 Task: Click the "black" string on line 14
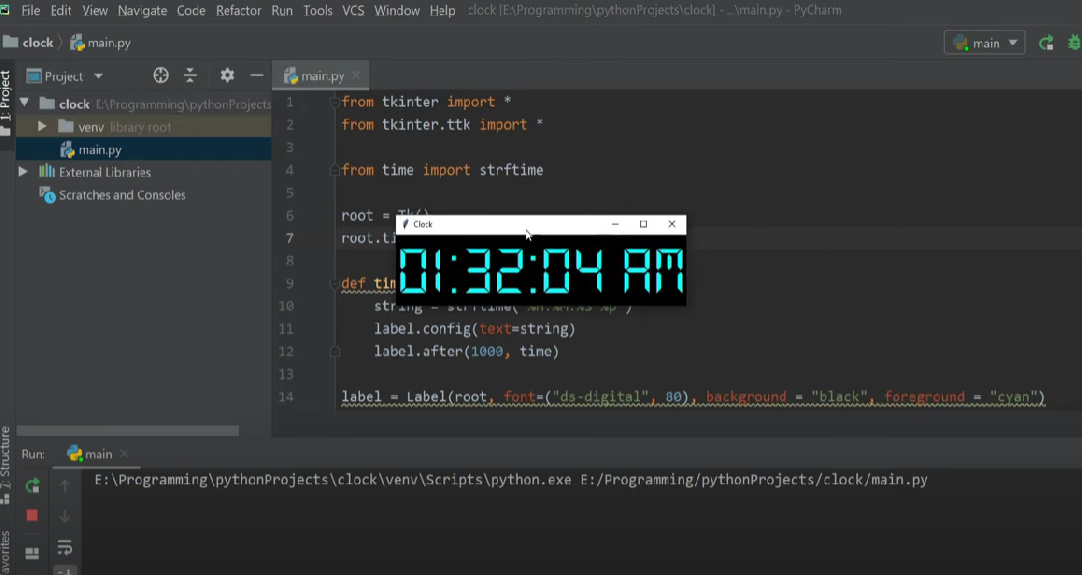pyautogui.click(x=839, y=397)
